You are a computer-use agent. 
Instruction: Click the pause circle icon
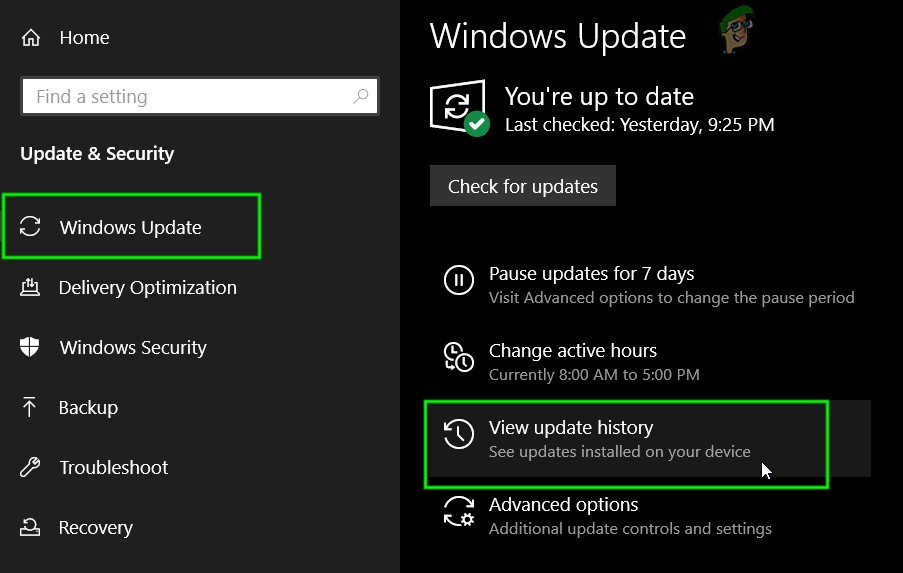[x=459, y=280]
